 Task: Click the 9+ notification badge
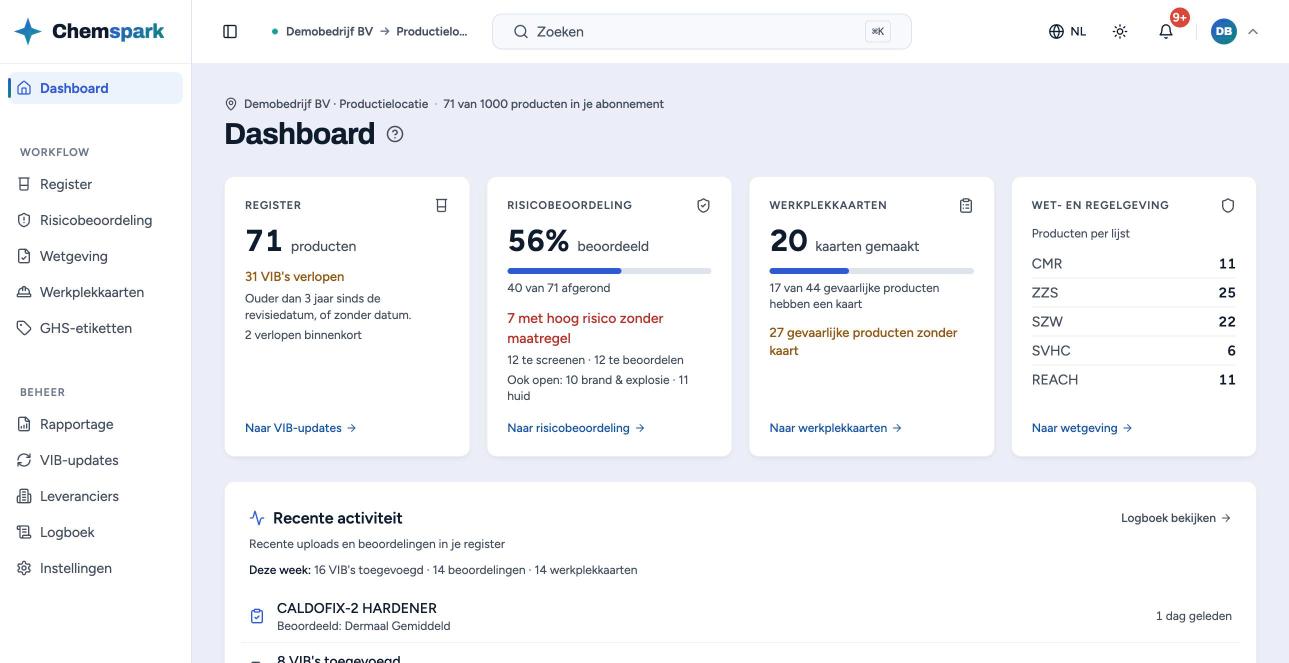click(1180, 17)
